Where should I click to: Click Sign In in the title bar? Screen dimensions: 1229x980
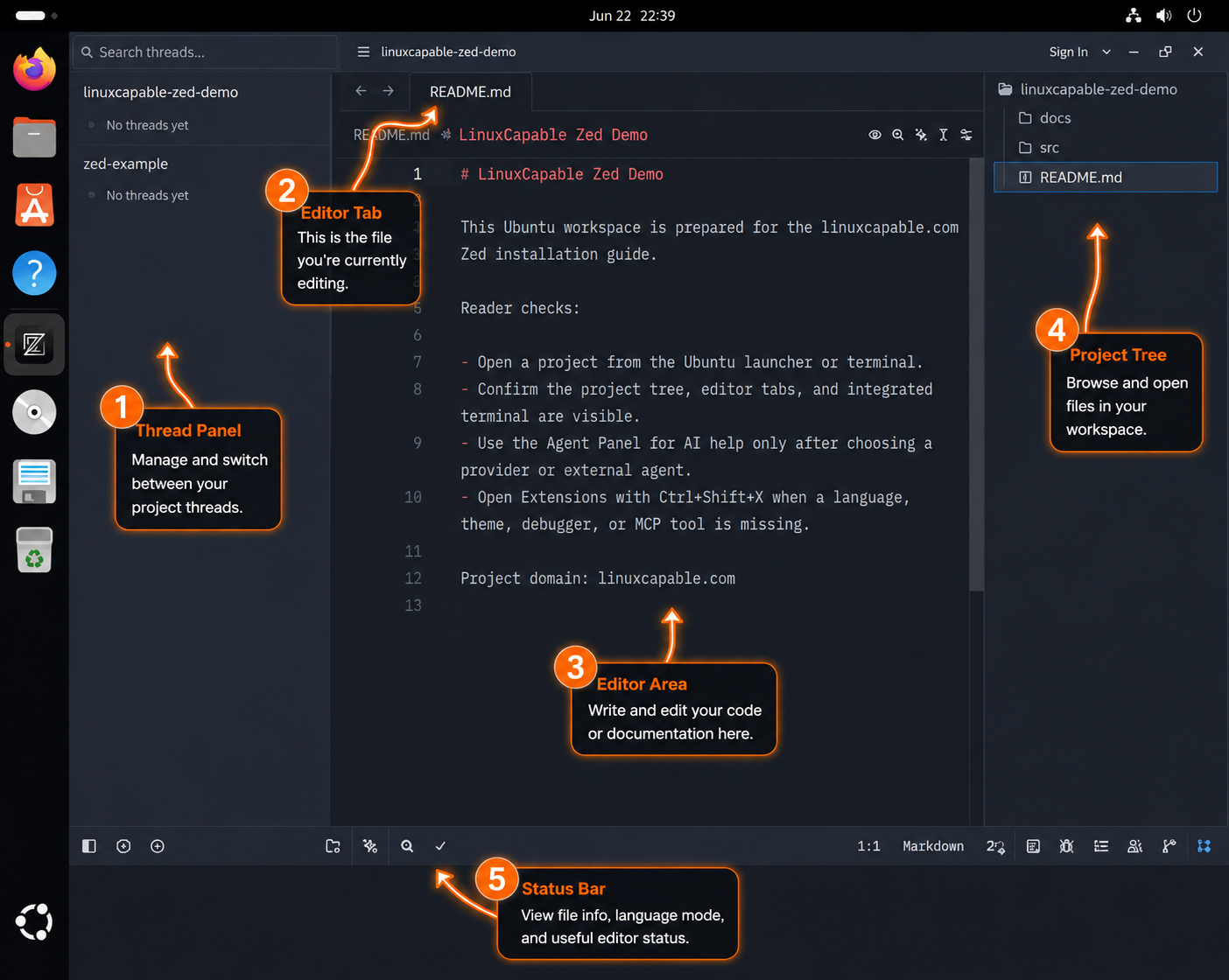point(1068,52)
